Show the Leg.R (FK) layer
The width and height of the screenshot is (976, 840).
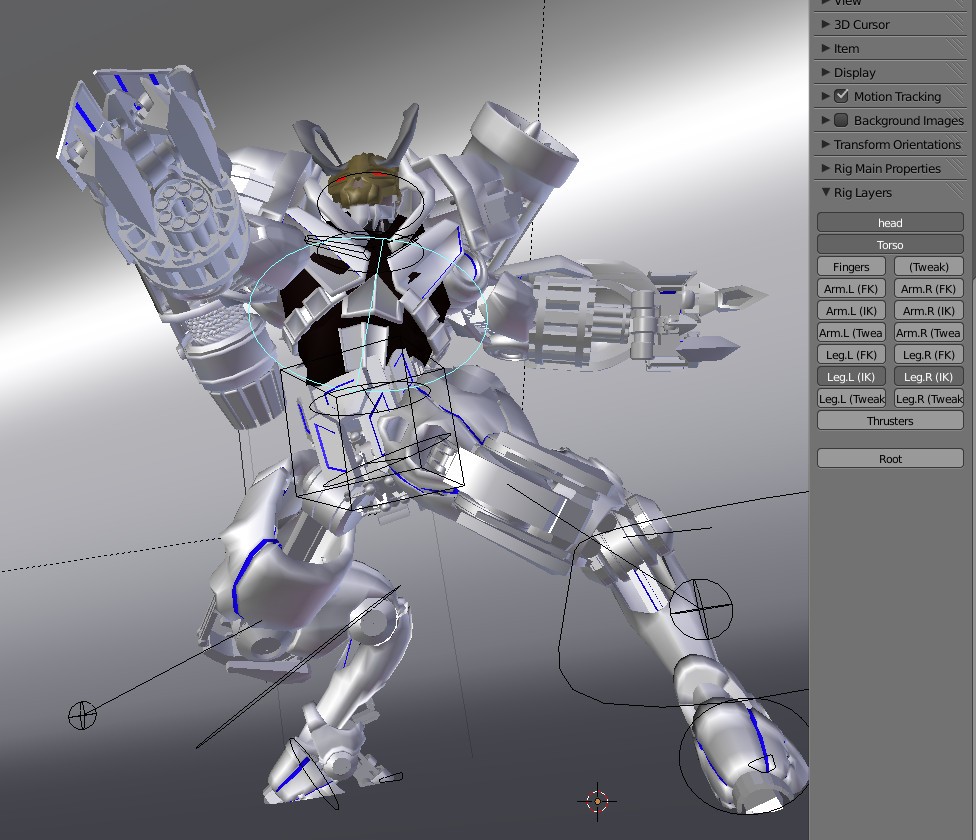(929, 355)
